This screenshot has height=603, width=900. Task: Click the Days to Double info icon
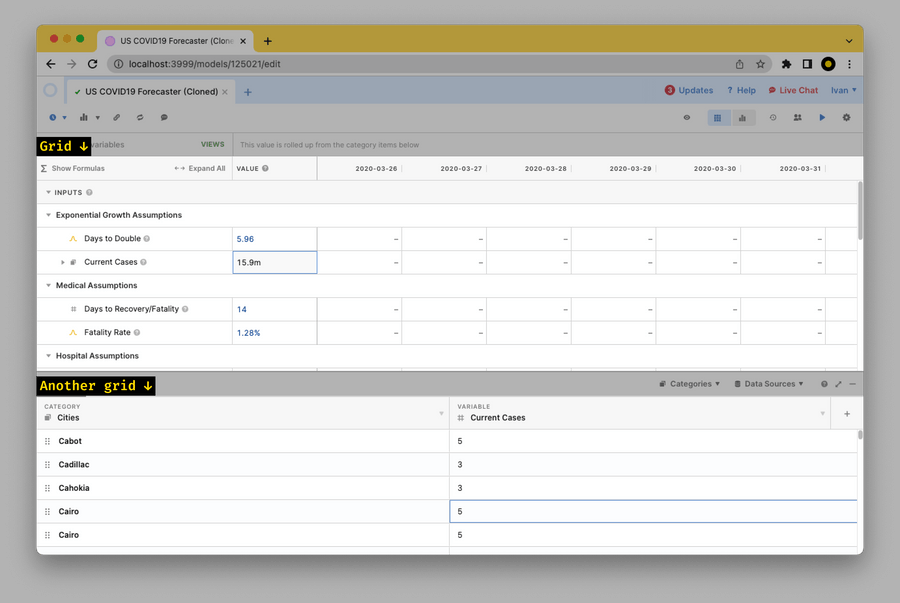147,239
